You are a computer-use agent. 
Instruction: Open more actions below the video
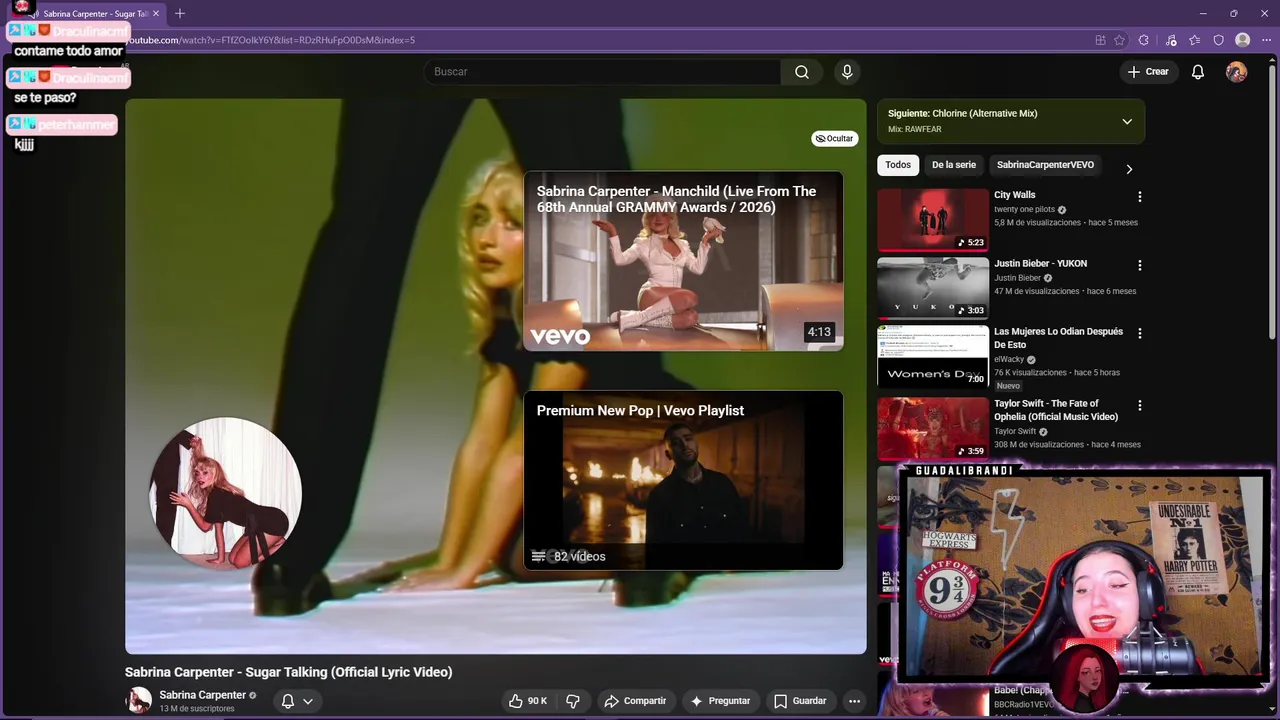click(854, 701)
